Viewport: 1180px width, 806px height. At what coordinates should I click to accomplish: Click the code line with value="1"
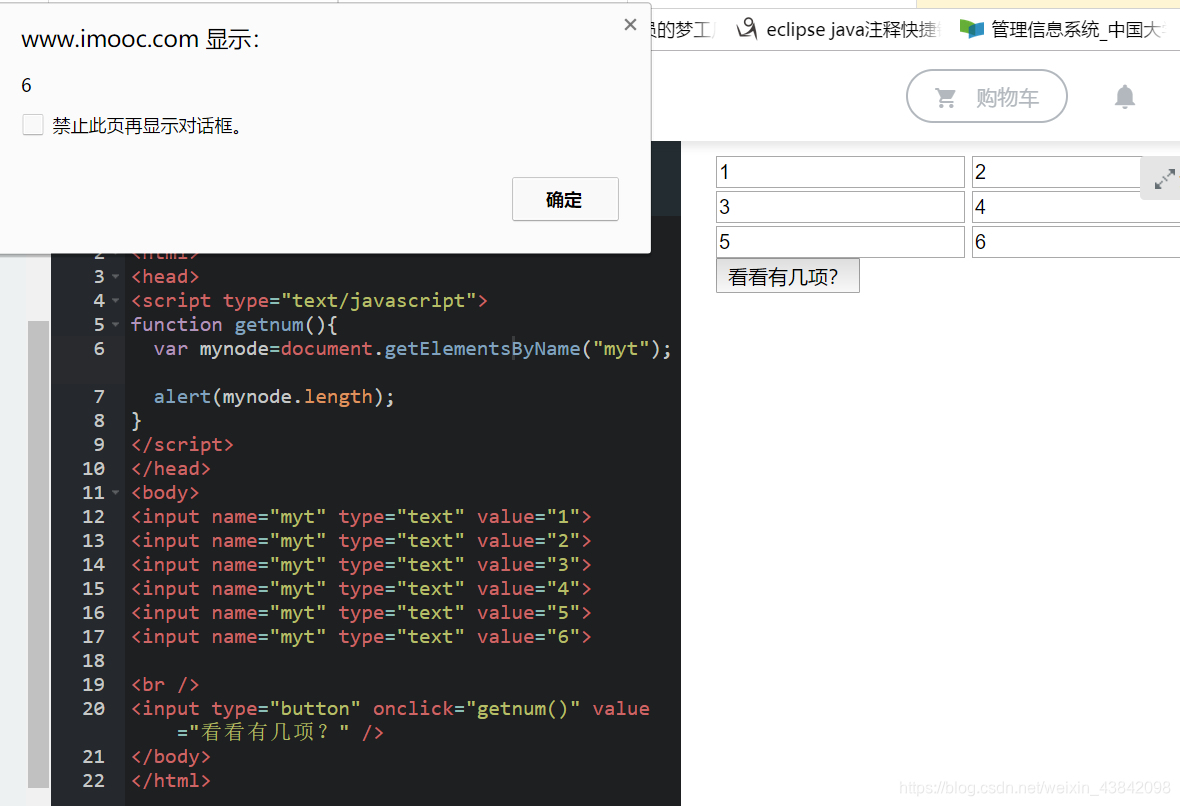tap(361, 517)
